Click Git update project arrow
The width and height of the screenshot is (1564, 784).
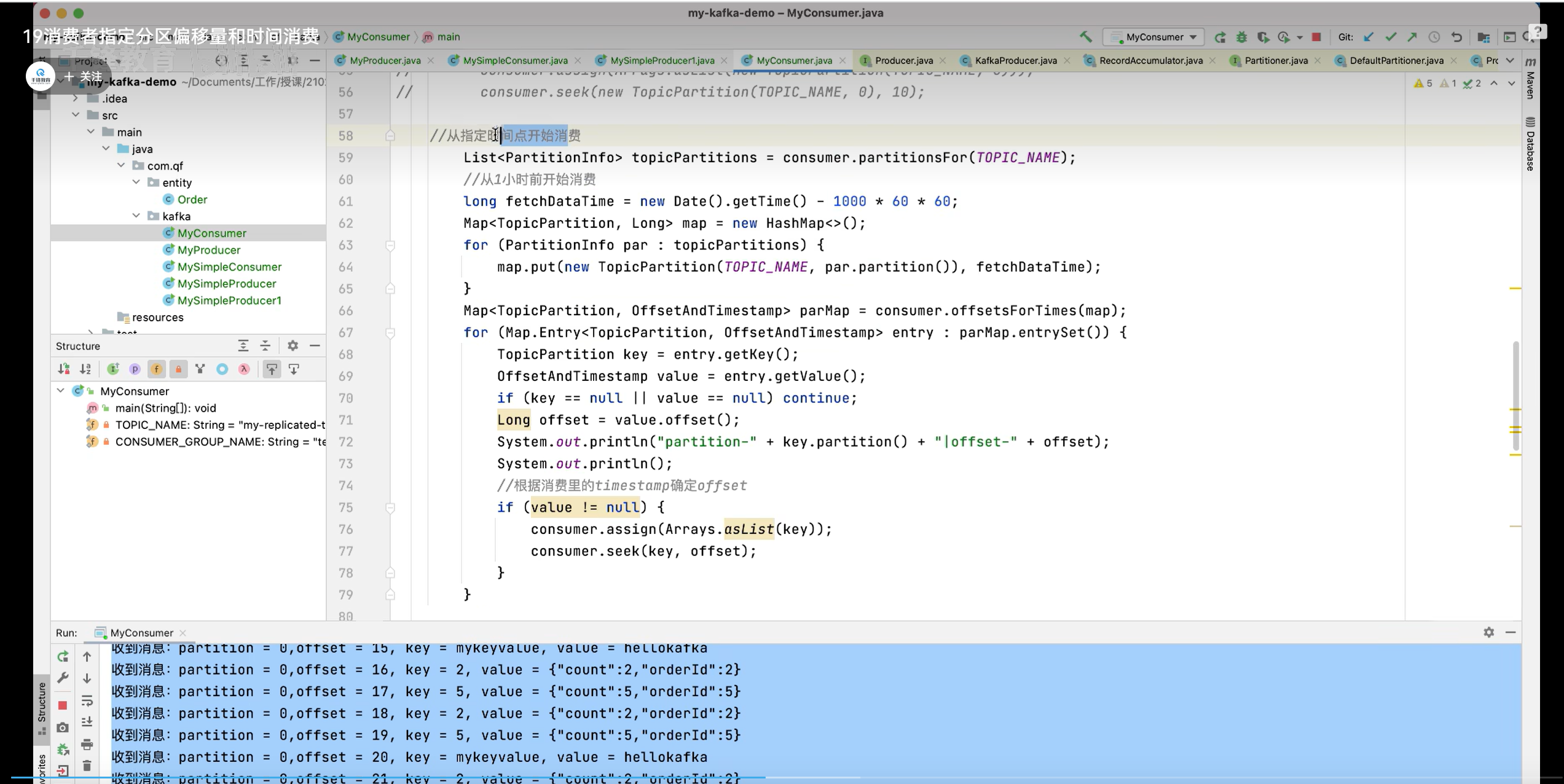tap(1369, 37)
